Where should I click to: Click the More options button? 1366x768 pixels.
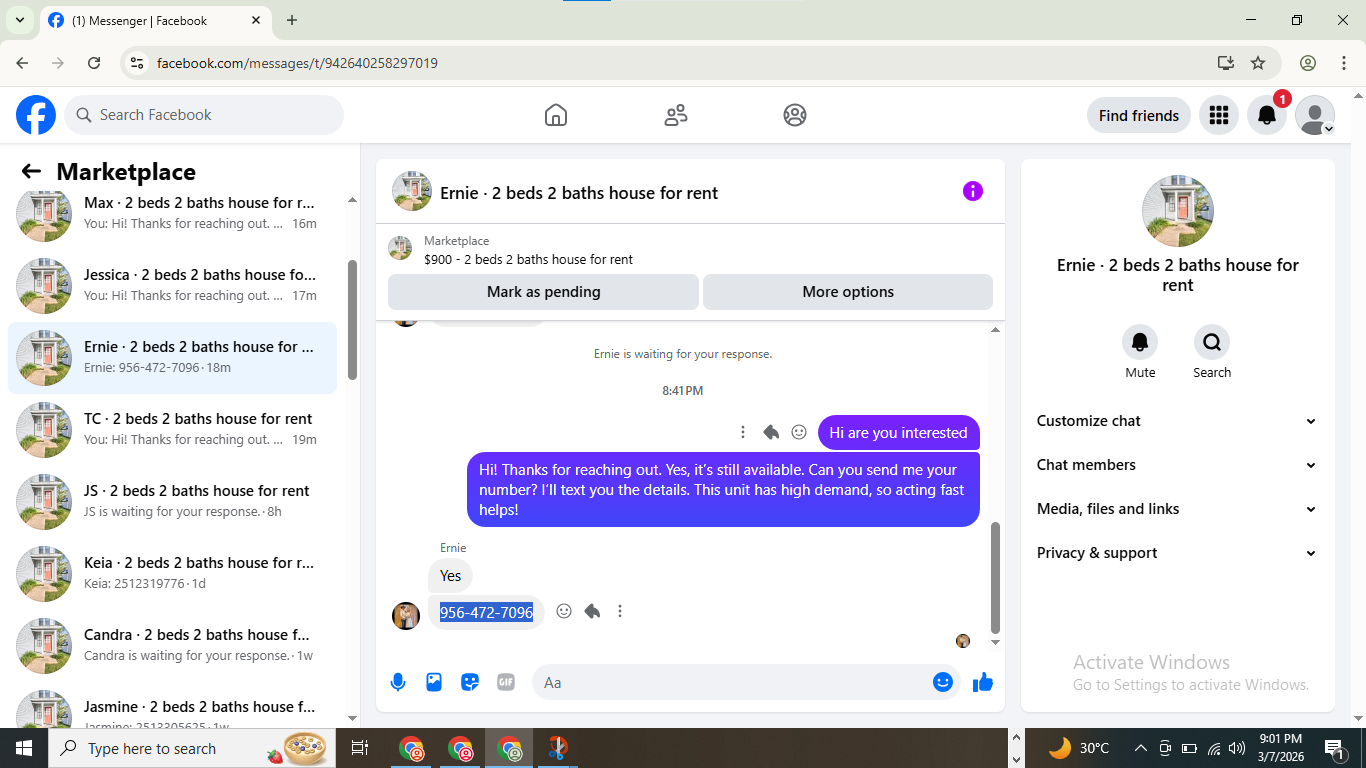[x=848, y=292]
